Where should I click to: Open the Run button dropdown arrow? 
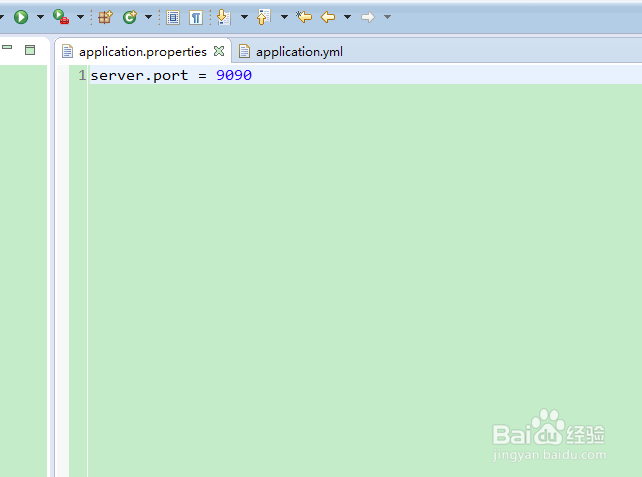[x=40, y=17]
